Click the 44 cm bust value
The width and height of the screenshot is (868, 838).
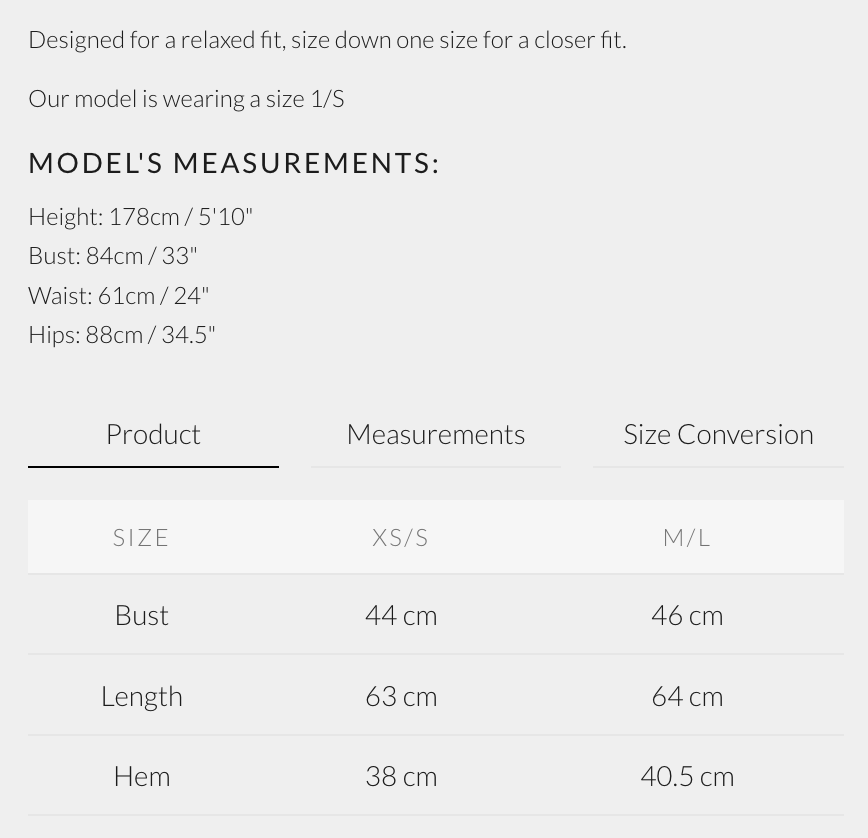point(400,615)
